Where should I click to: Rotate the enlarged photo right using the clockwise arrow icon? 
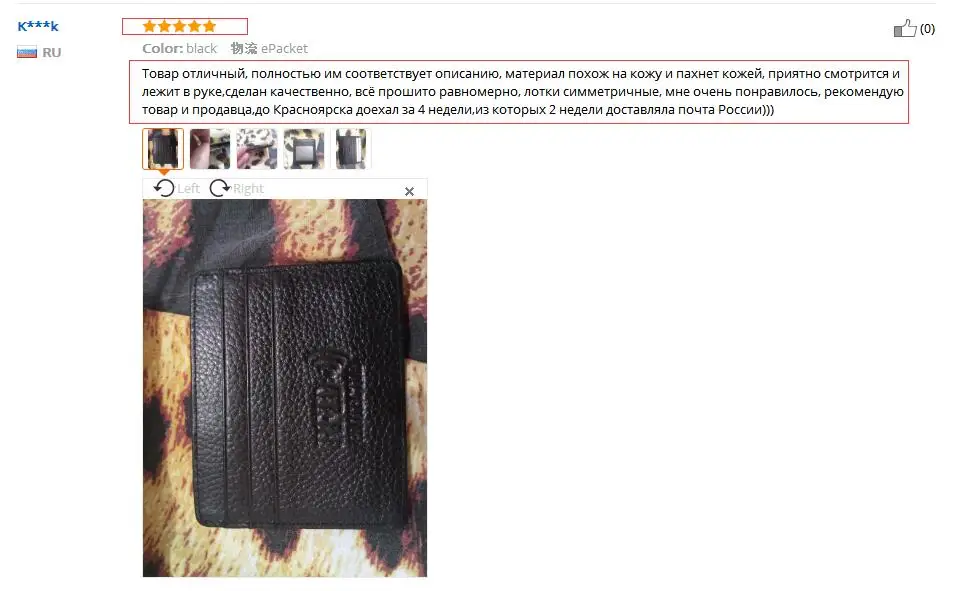[x=220, y=188]
